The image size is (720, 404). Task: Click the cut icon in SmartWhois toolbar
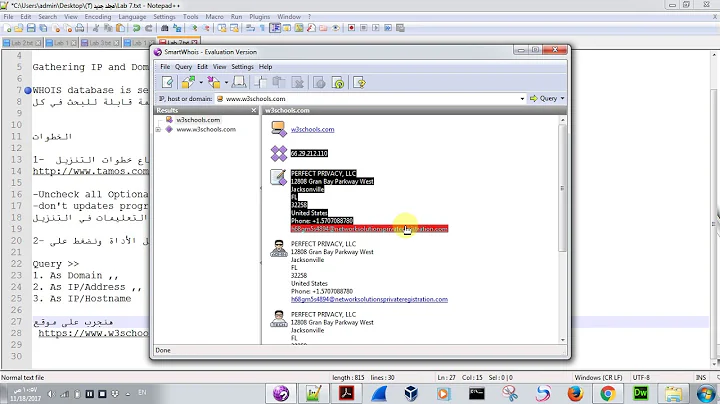point(260,83)
